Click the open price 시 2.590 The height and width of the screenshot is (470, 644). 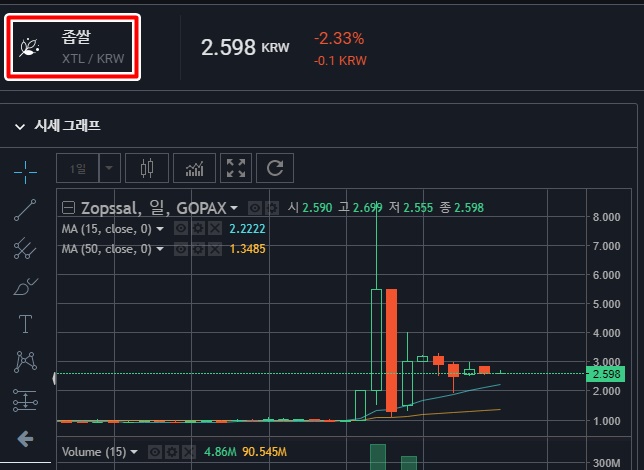click(310, 207)
